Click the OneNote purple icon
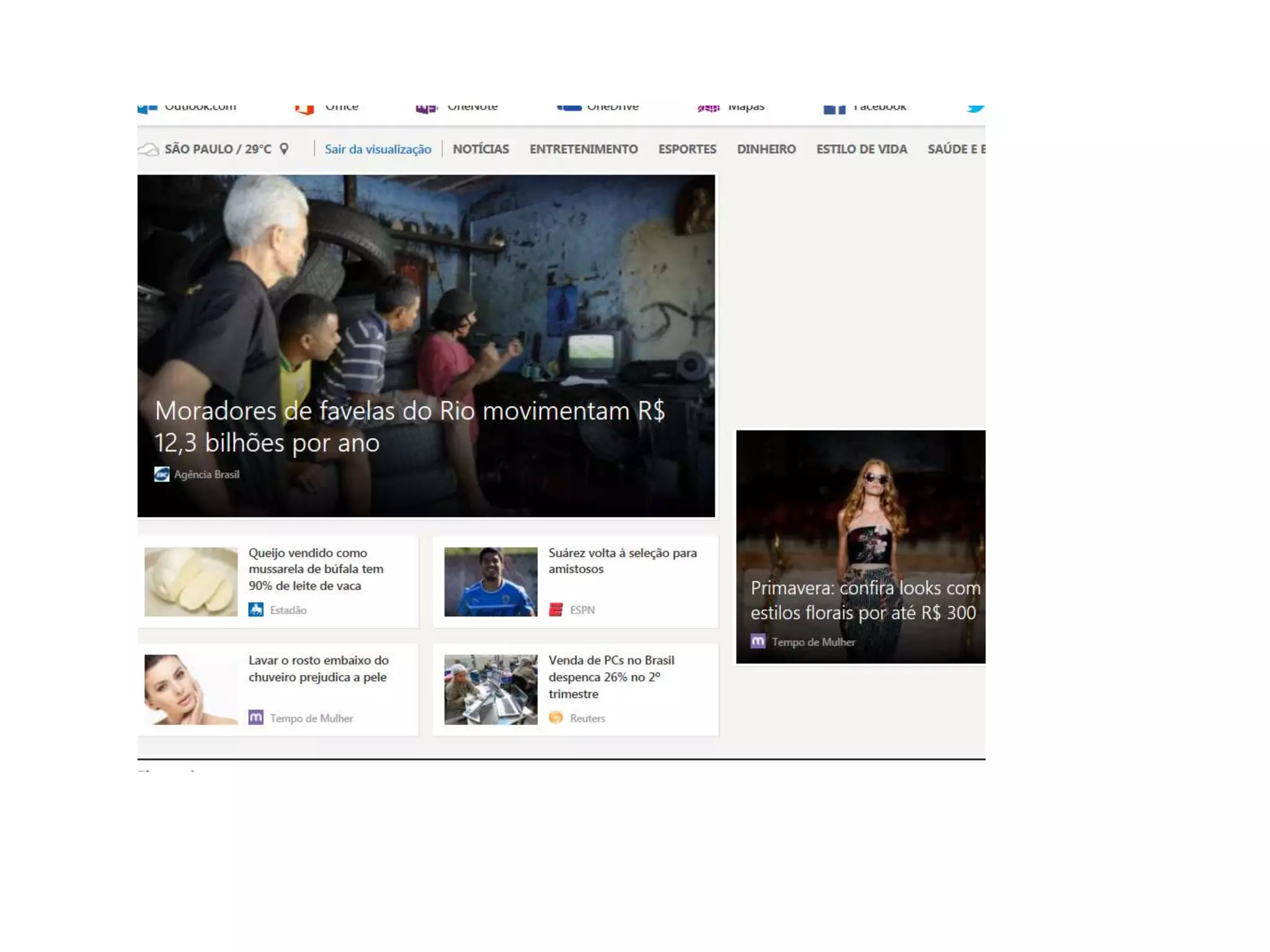 click(x=426, y=109)
